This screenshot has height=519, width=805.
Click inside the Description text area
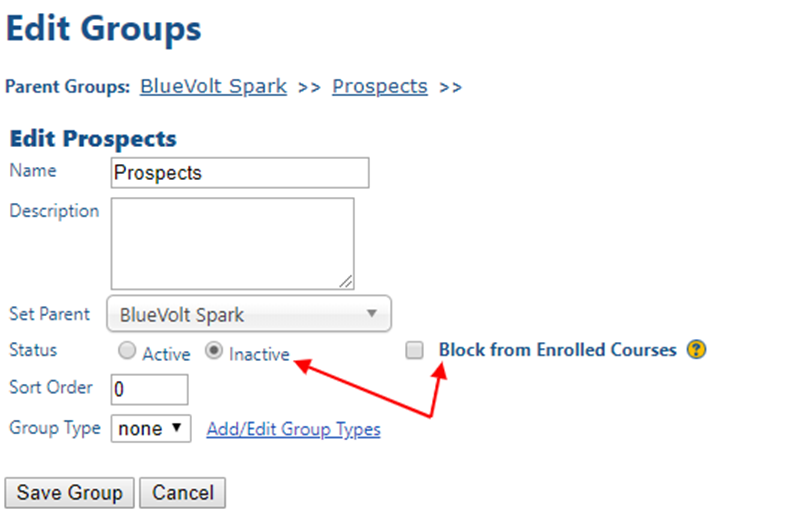[233, 244]
